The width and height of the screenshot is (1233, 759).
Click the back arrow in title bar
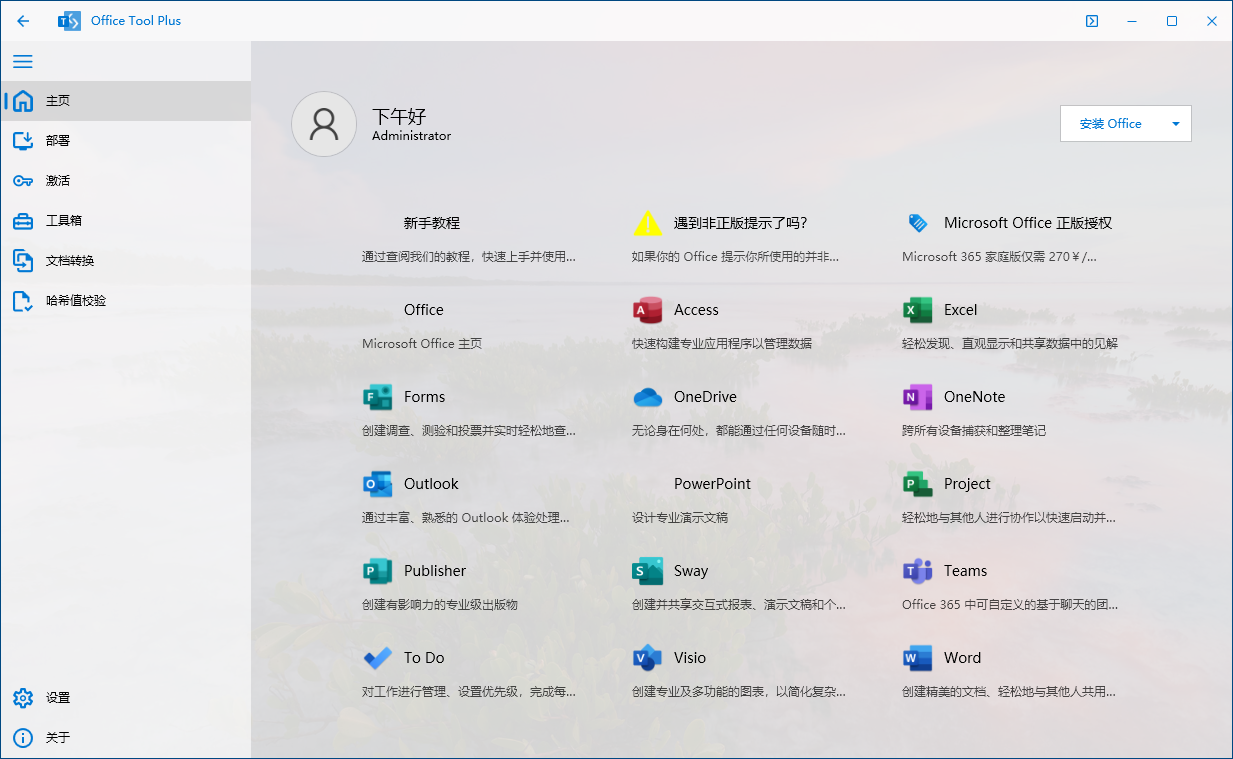(x=23, y=21)
